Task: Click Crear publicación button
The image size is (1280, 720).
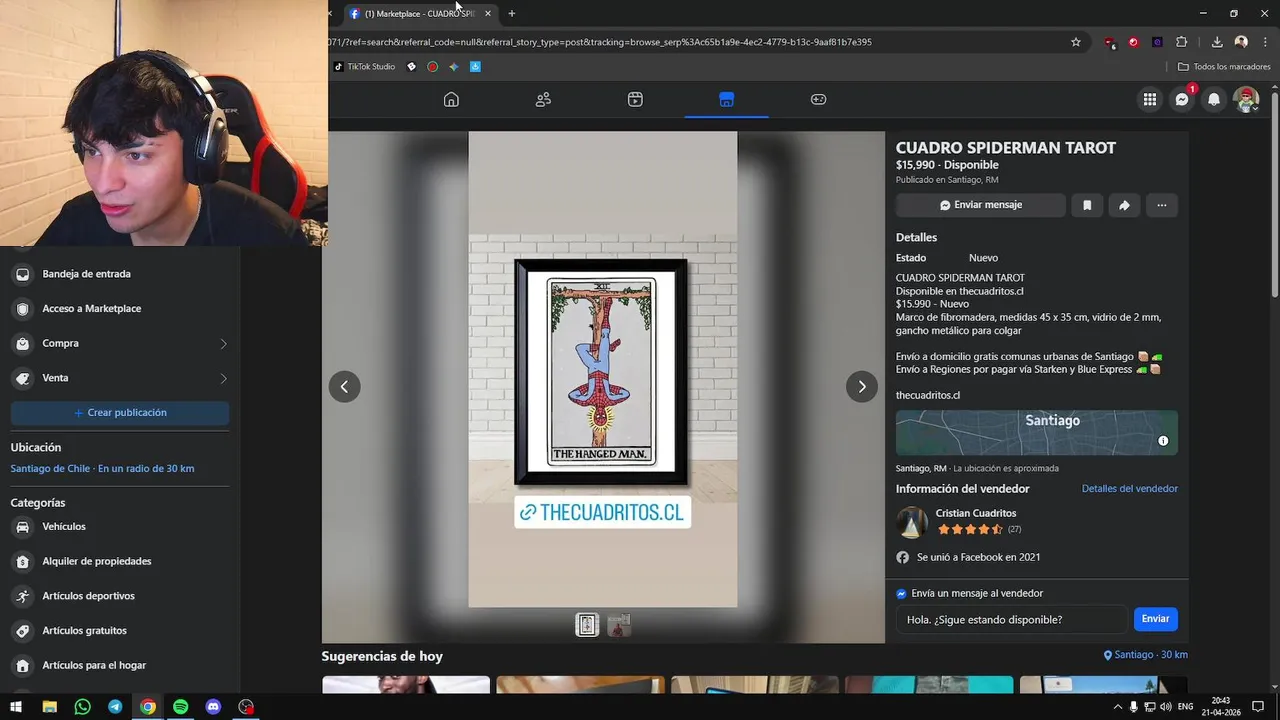Action: click(120, 412)
